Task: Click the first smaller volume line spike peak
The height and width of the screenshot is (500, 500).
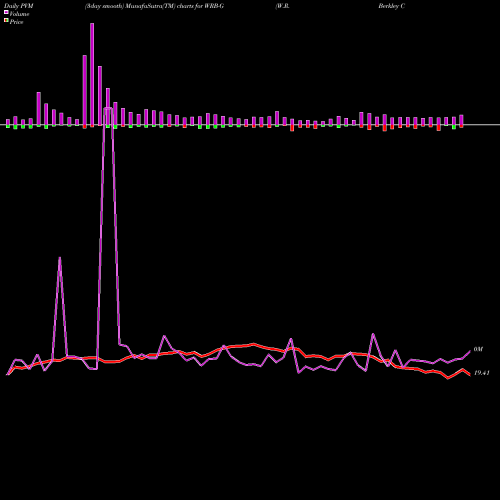Action: pyautogui.click(x=60, y=258)
